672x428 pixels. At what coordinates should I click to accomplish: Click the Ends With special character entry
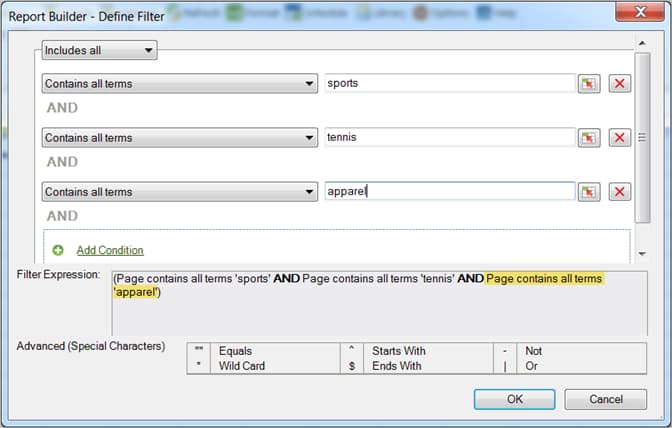[x=396, y=366]
